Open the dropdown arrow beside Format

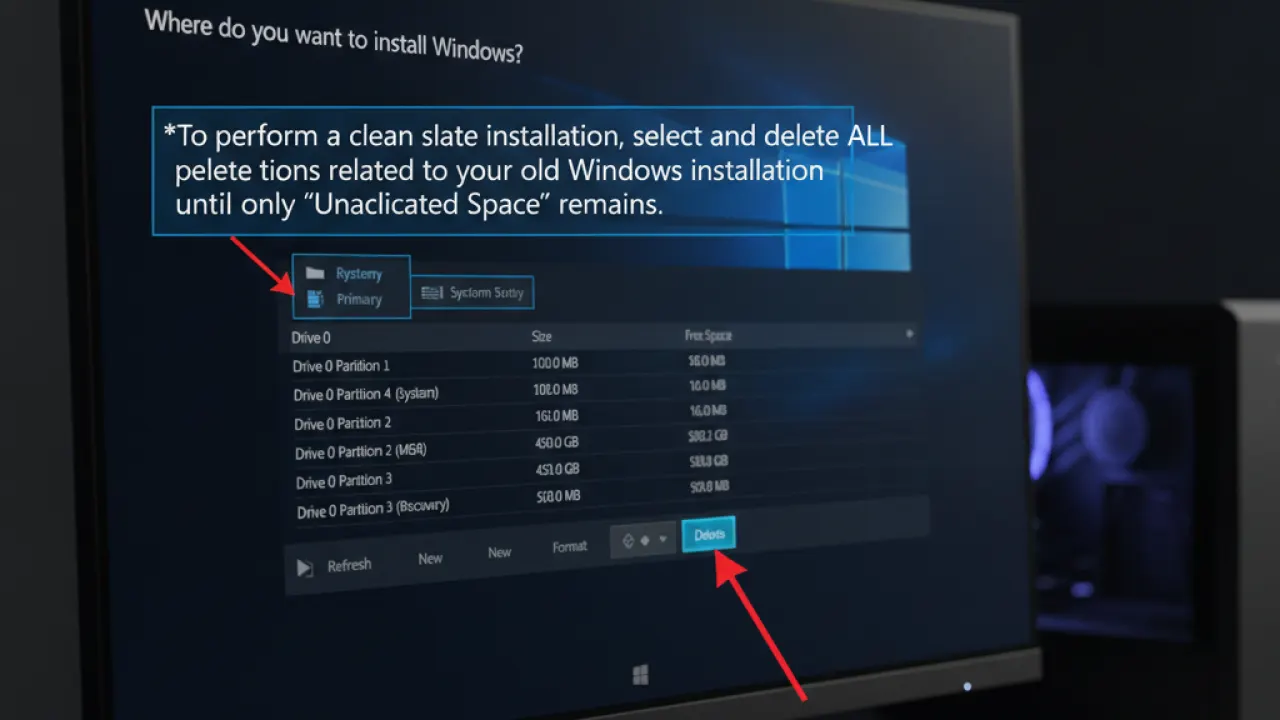click(662, 540)
